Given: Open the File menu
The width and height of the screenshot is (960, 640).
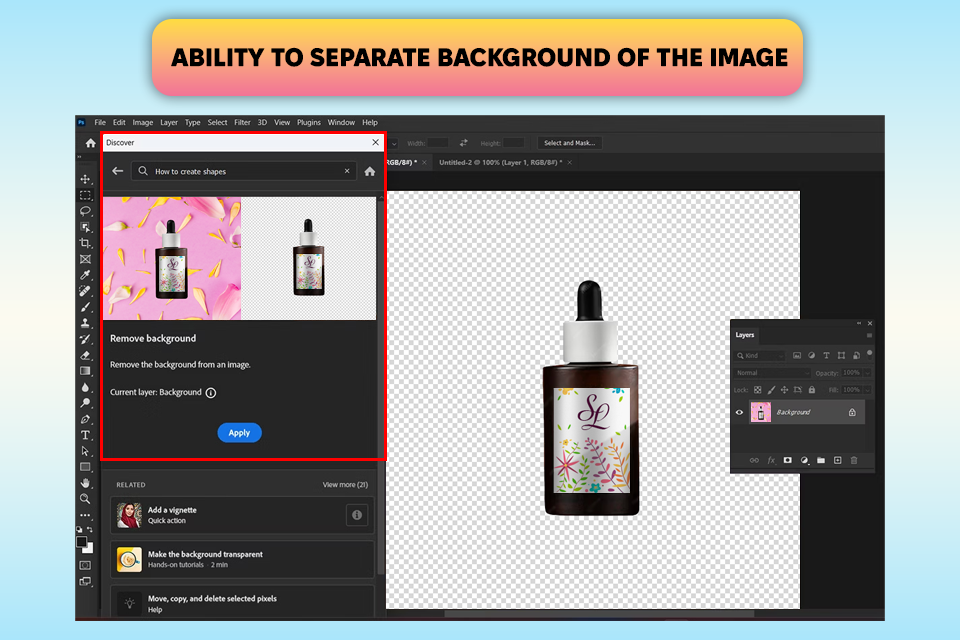Looking at the screenshot, I should 100,122.
